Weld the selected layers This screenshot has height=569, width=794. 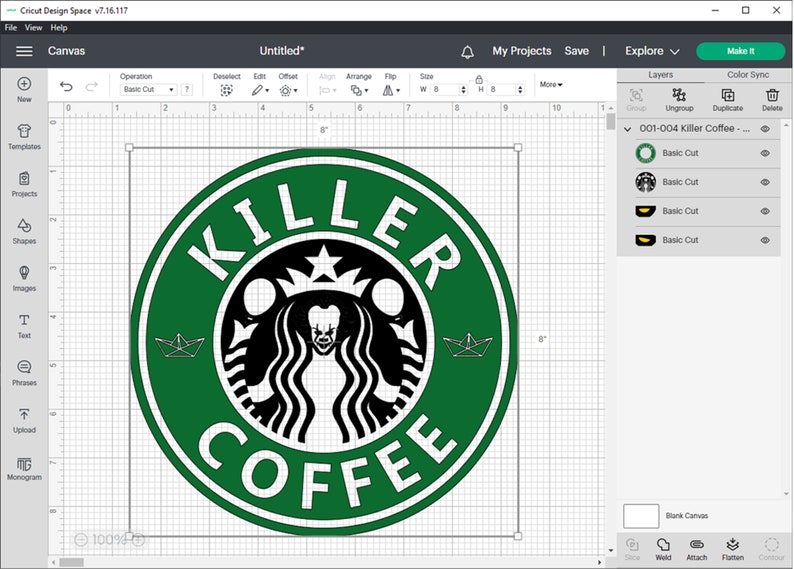(x=663, y=549)
